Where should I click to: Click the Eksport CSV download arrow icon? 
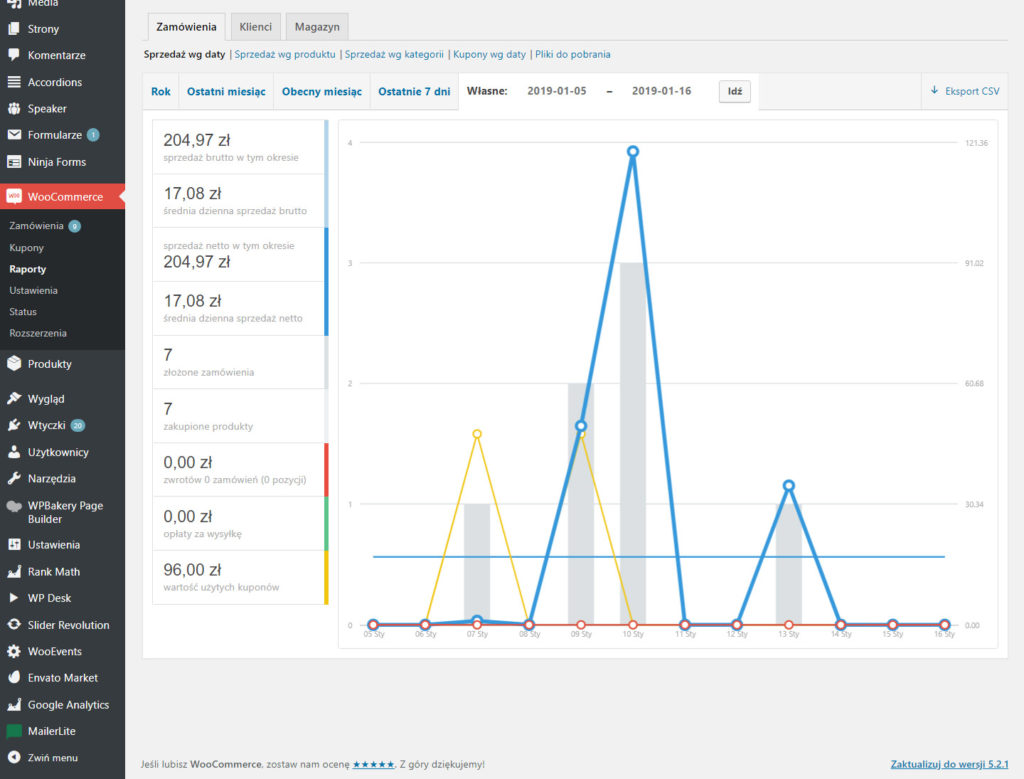click(x=935, y=90)
